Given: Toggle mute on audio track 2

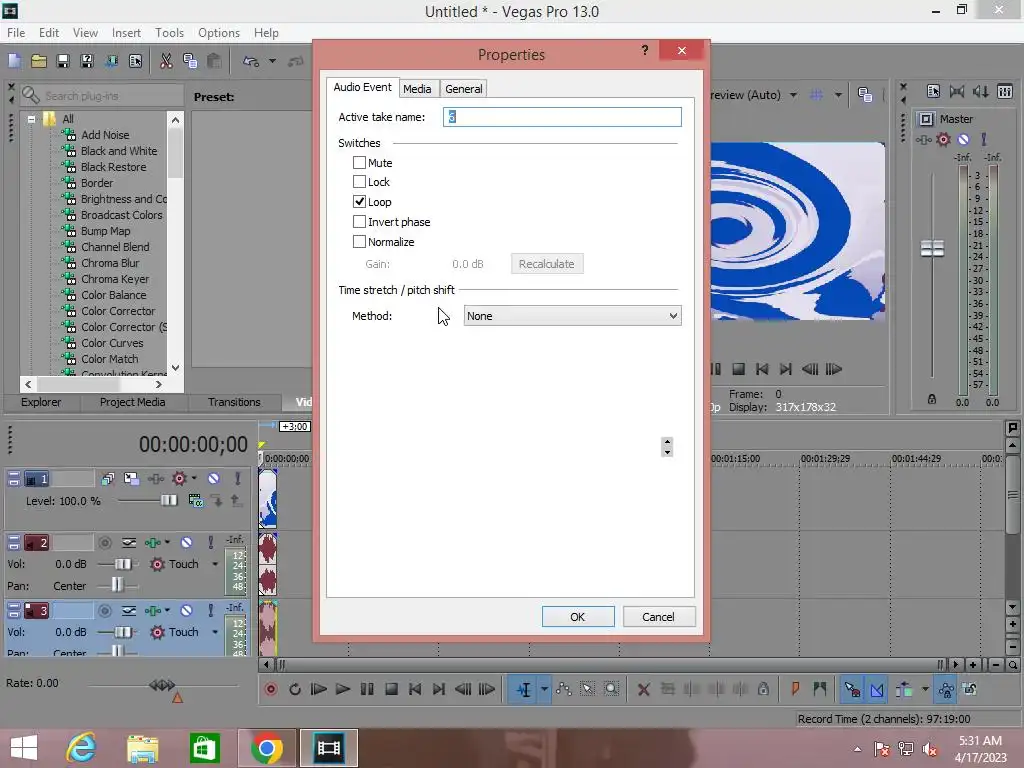Looking at the screenshot, I should [186, 543].
